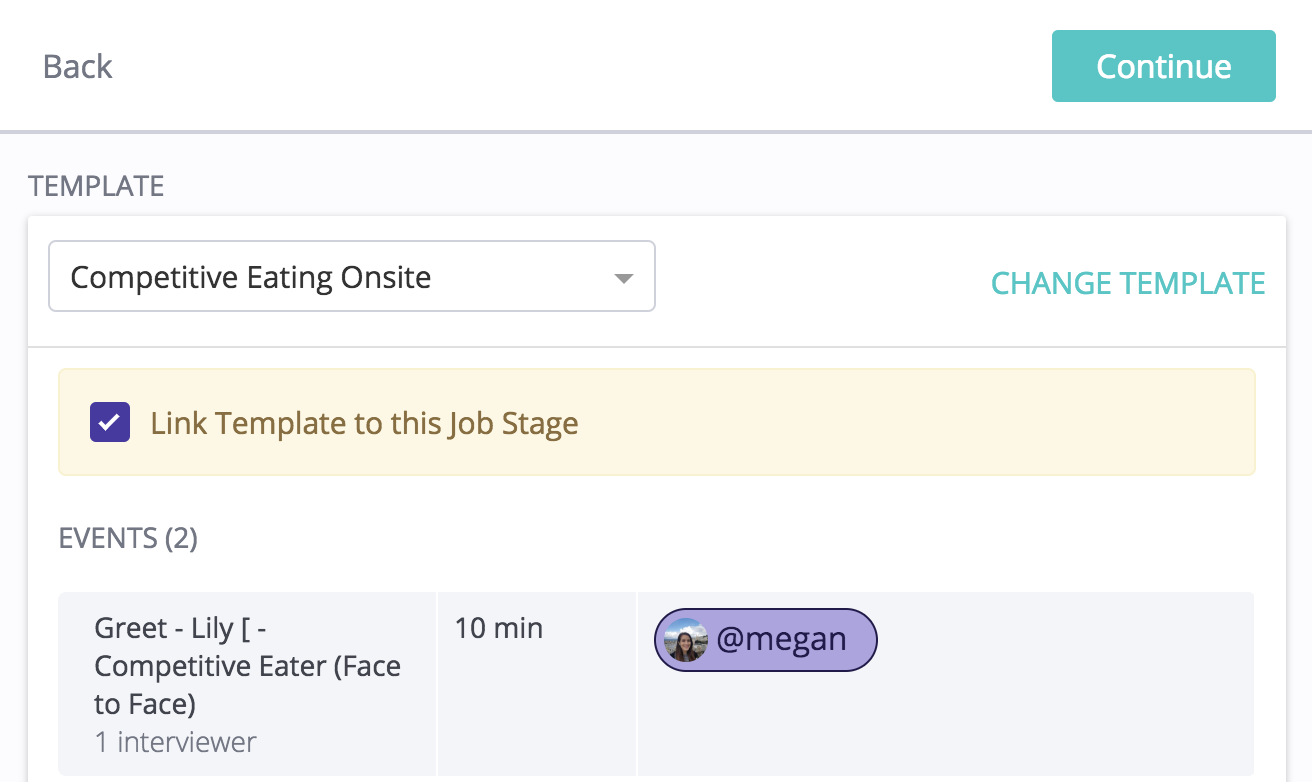Click the CHANGE TEMPLATE link
The width and height of the screenshot is (1312, 782).
[1127, 283]
